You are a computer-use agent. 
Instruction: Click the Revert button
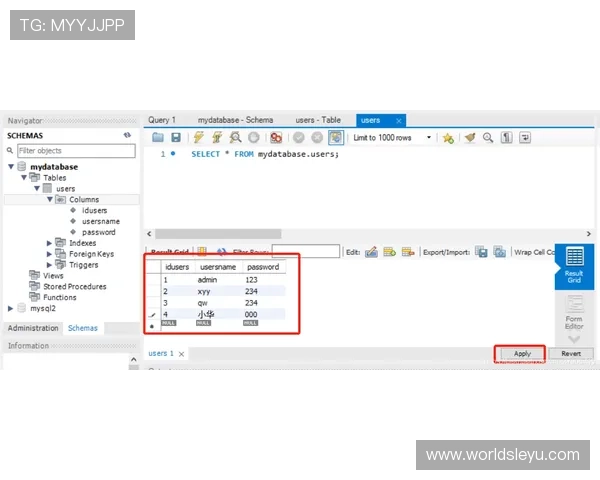point(570,354)
